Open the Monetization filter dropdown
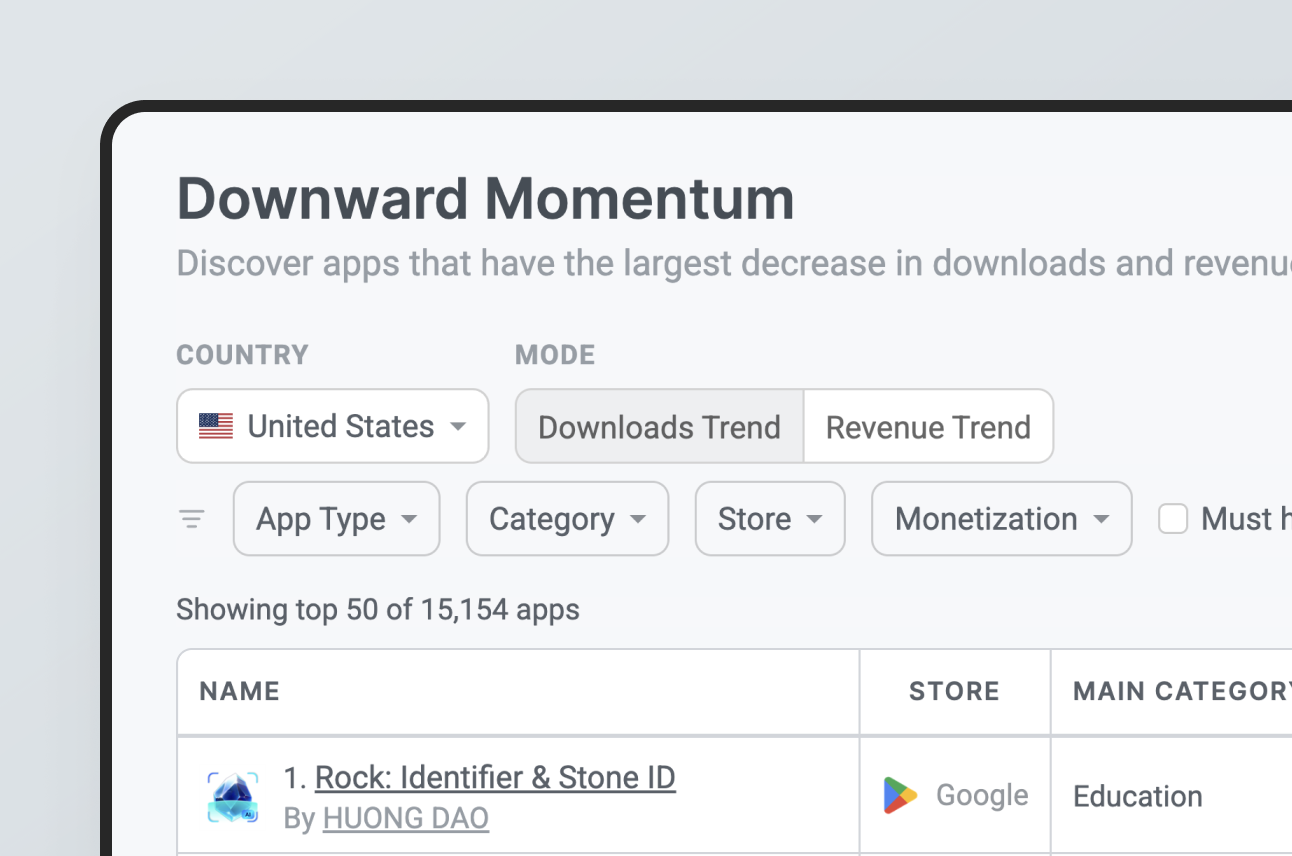Image resolution: width=1292 pixels, height=856 pixels. pyautogui.click(x=1001, y=519)
